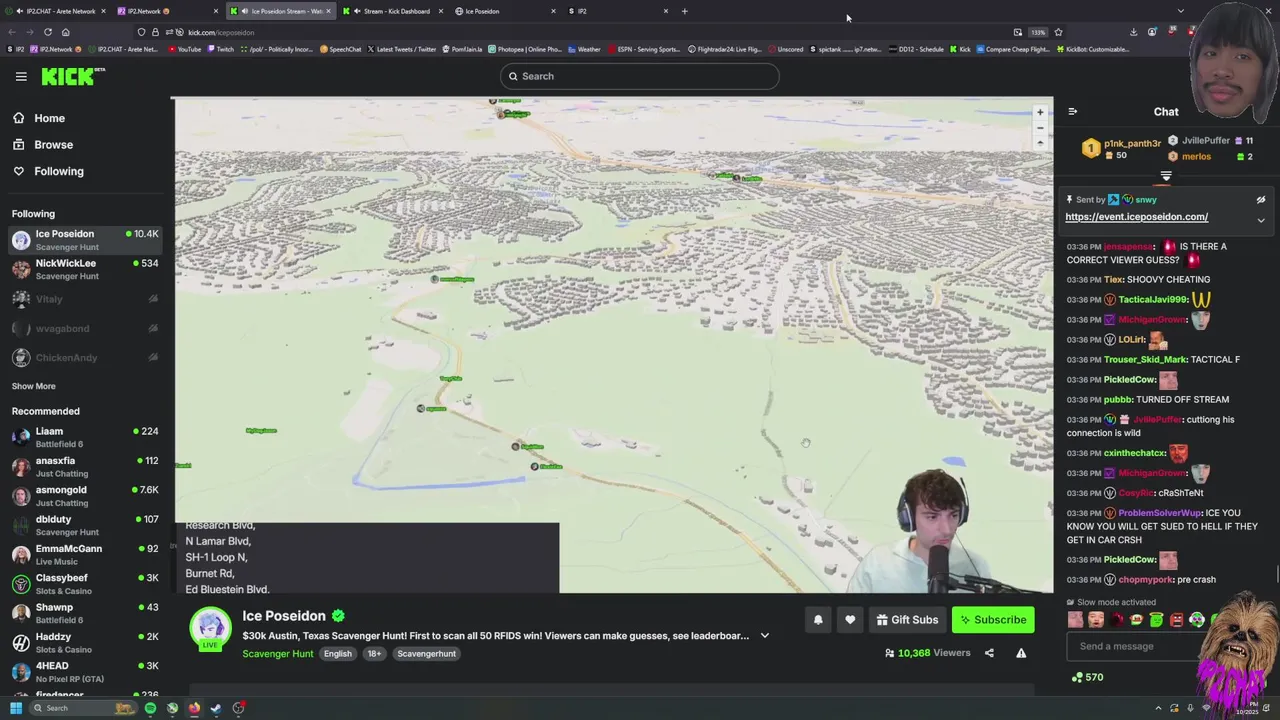The height and width of the screenshot is (720, 1280).
Task: Open recommended channel asmongold
Action: click(x=85, y=496)
